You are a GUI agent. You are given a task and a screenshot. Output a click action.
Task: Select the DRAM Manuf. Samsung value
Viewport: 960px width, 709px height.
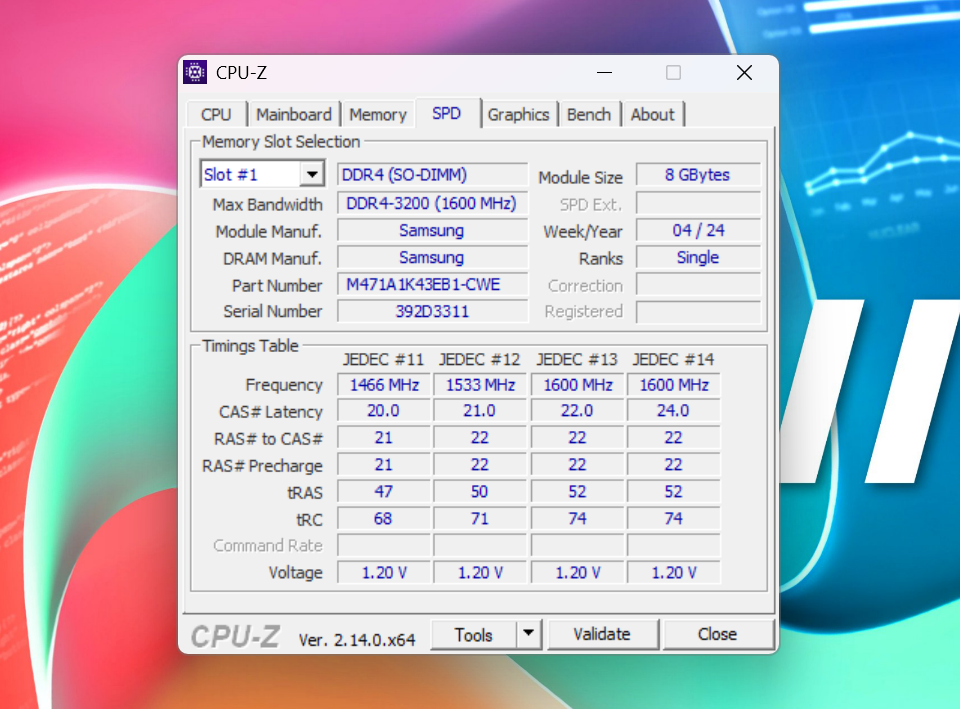(x=432, y=257)
